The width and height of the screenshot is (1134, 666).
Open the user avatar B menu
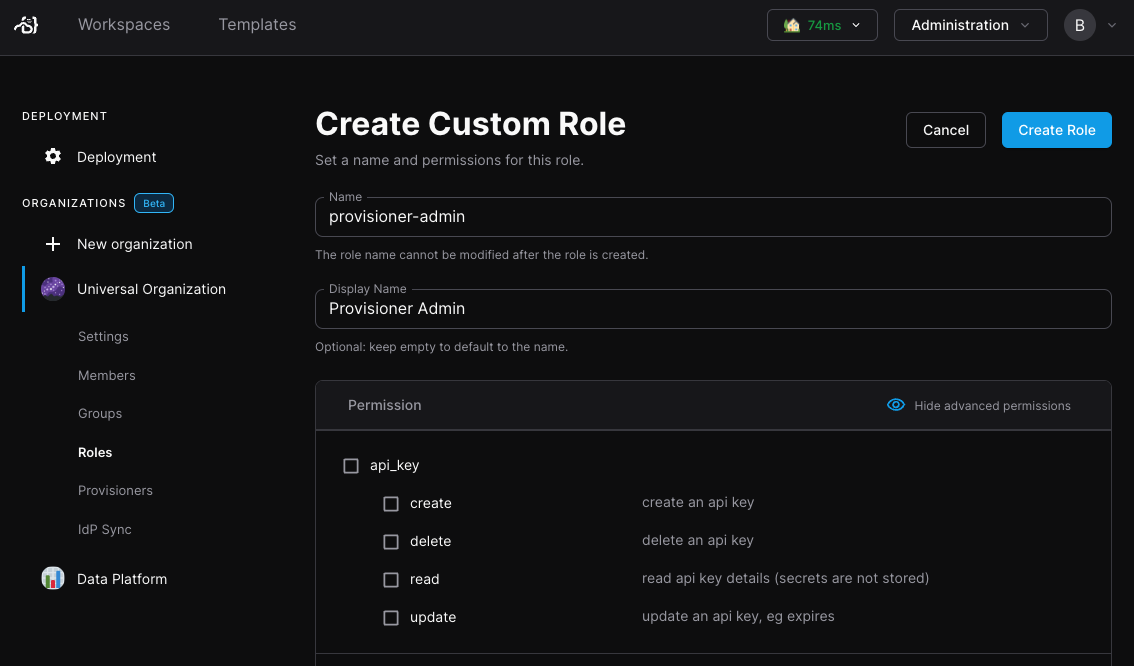1080,25
